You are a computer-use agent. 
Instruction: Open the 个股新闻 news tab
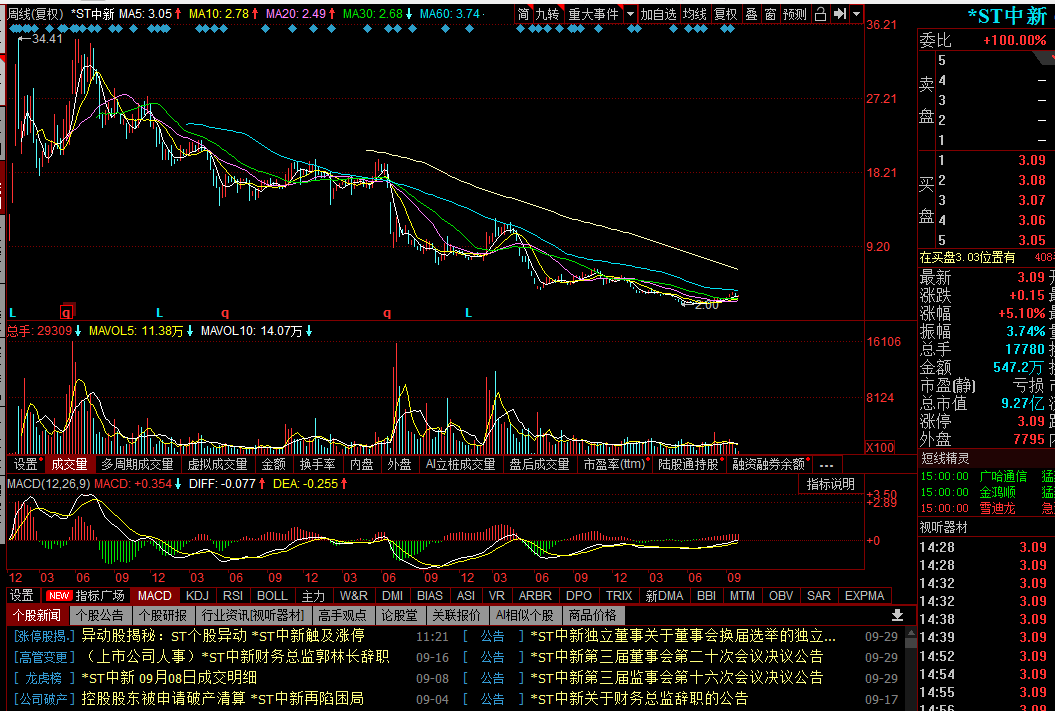click(36, 615)
